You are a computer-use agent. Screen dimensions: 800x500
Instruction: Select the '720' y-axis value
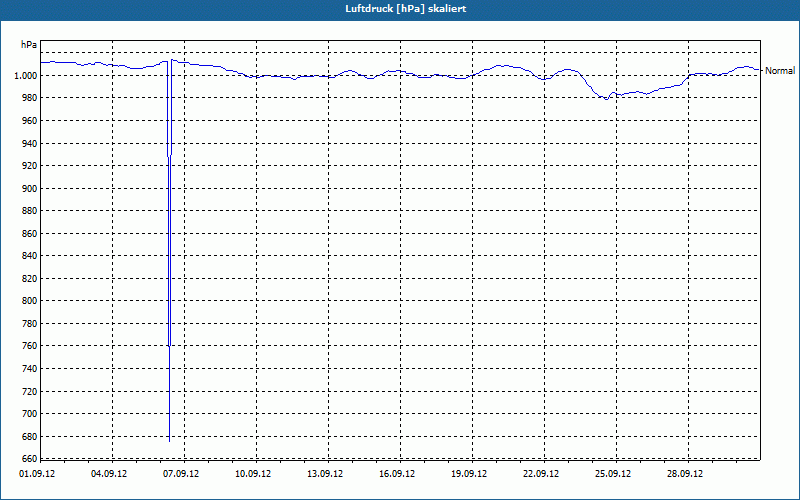click(x=30, y=391)
